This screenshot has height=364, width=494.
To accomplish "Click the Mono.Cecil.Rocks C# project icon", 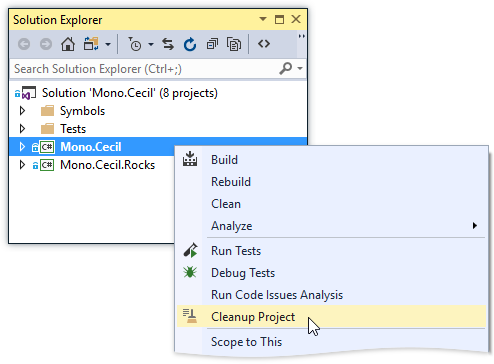I will [47, 165].
